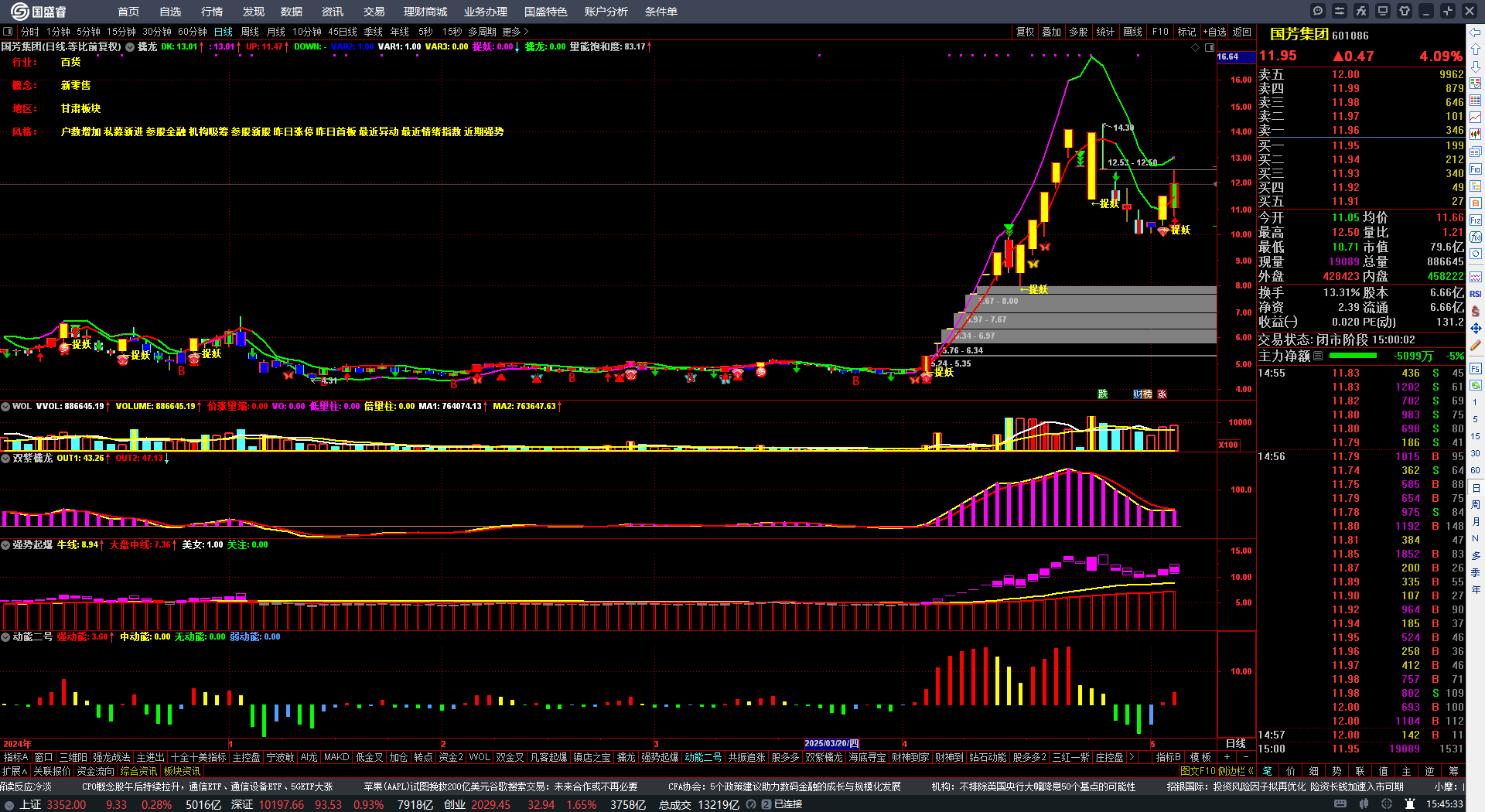
Task: Switch chart period to 周线
Action: point(250,32)
